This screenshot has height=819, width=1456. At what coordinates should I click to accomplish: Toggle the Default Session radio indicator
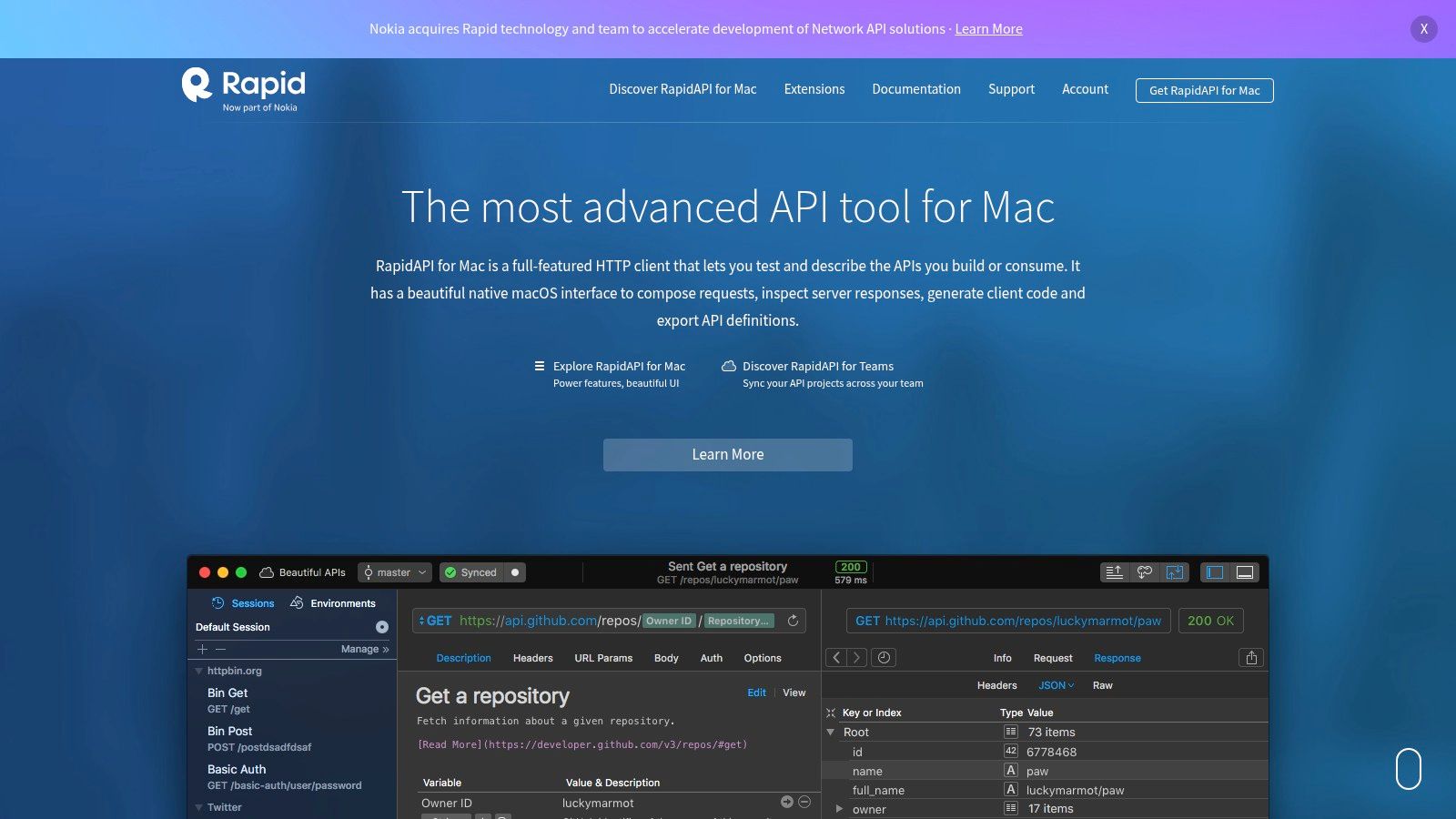[x=382, y=627]
